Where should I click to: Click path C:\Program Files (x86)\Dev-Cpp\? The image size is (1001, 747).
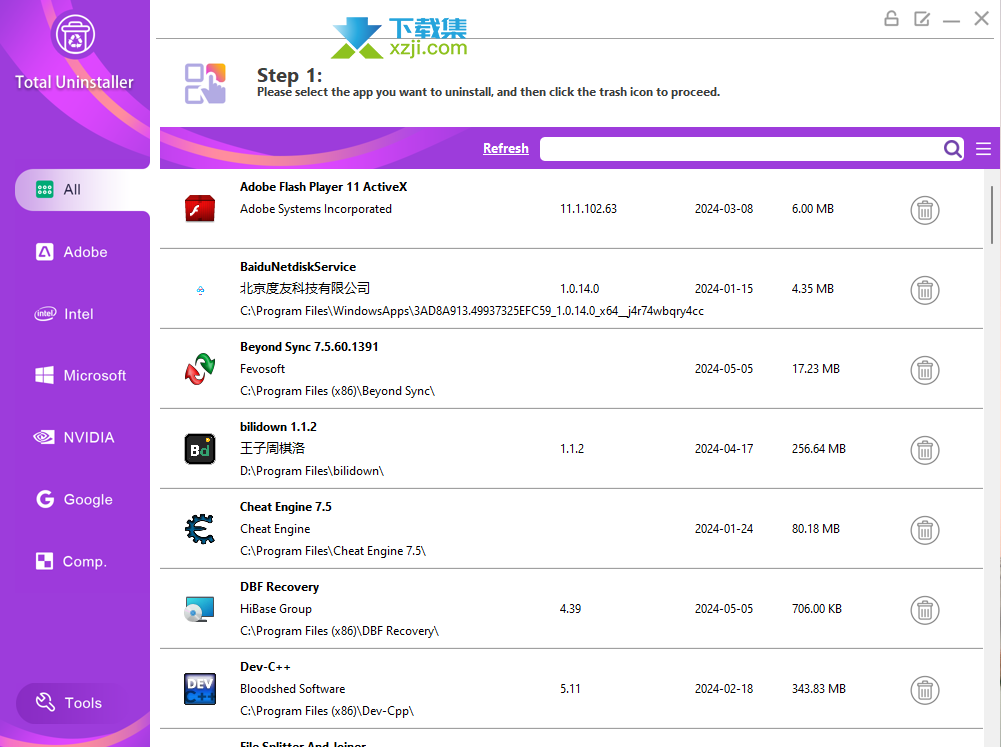(x=327, y=711)
